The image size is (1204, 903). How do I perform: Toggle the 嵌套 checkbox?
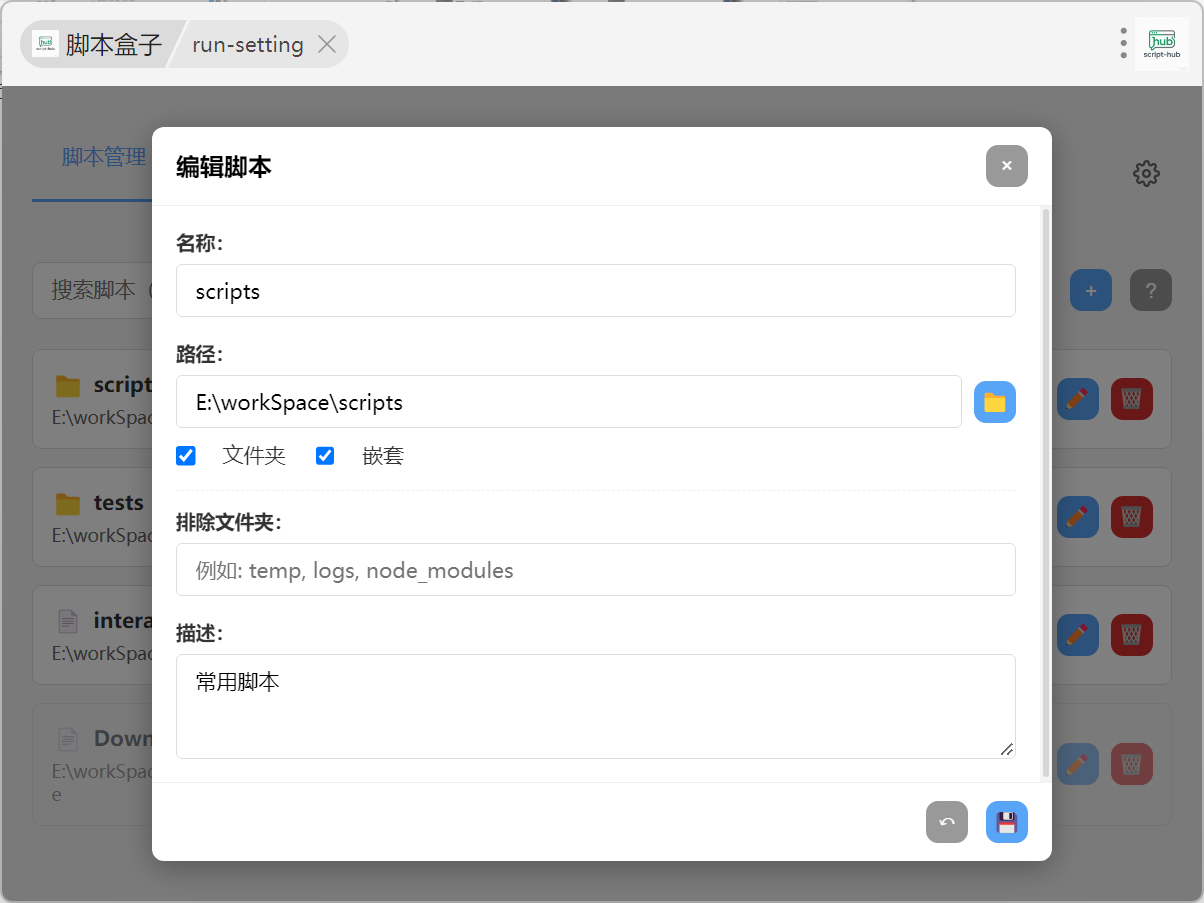(325, 456)
